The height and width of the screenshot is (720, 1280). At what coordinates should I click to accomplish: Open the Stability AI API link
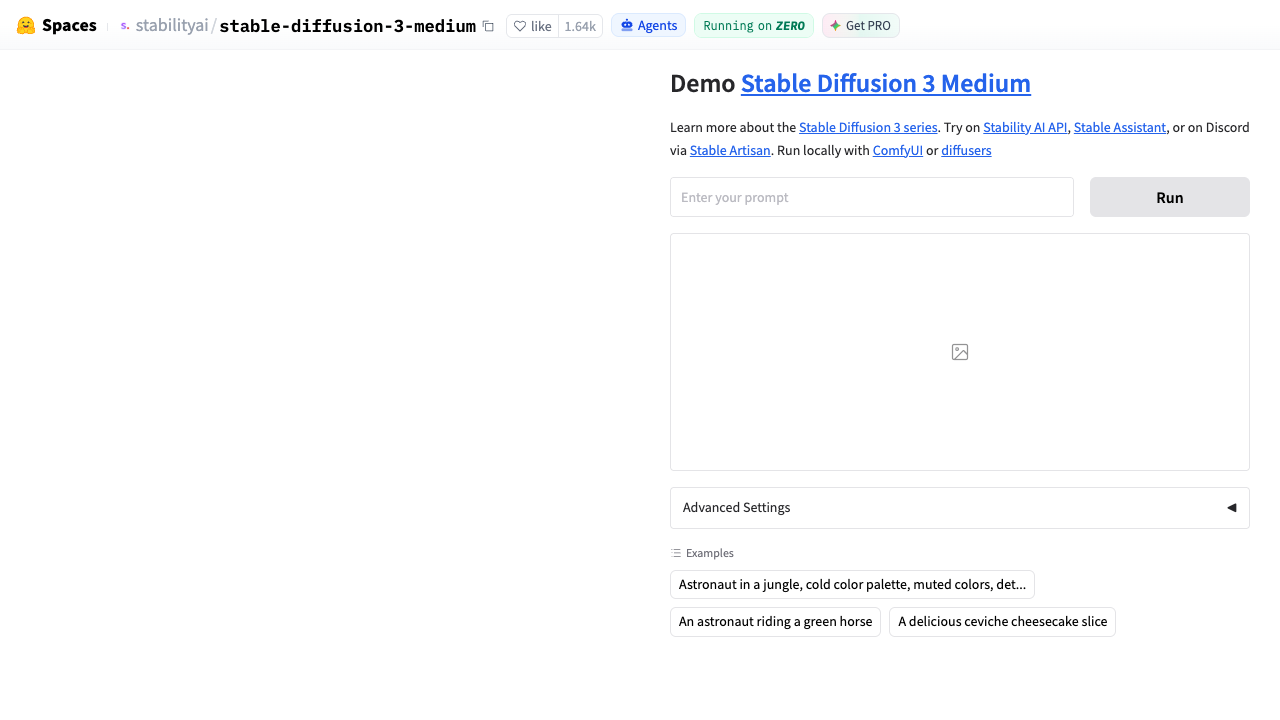pyautogui.click(x=1025, y=127)
